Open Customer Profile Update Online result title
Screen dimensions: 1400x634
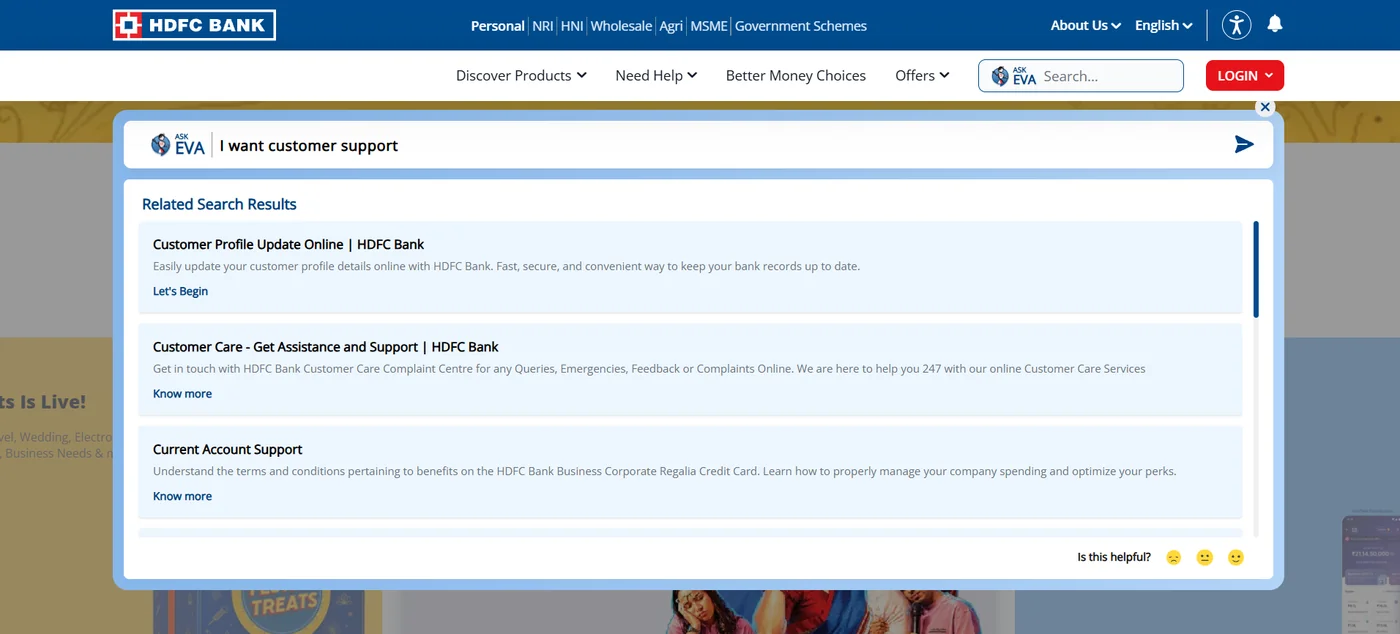click(x=289, y=244)
